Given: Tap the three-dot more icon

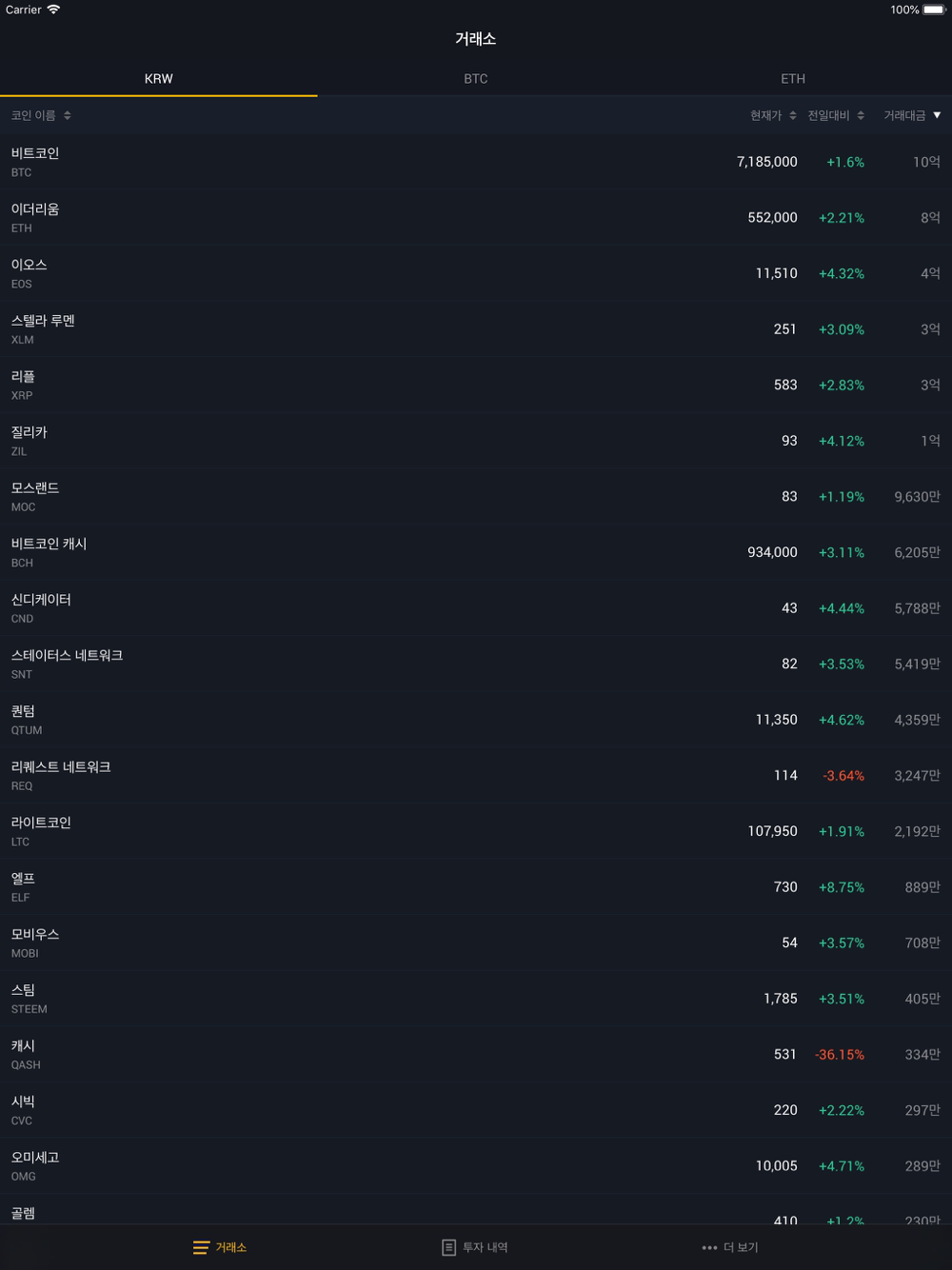Looking at the screenshot, I should point(709,1247).
